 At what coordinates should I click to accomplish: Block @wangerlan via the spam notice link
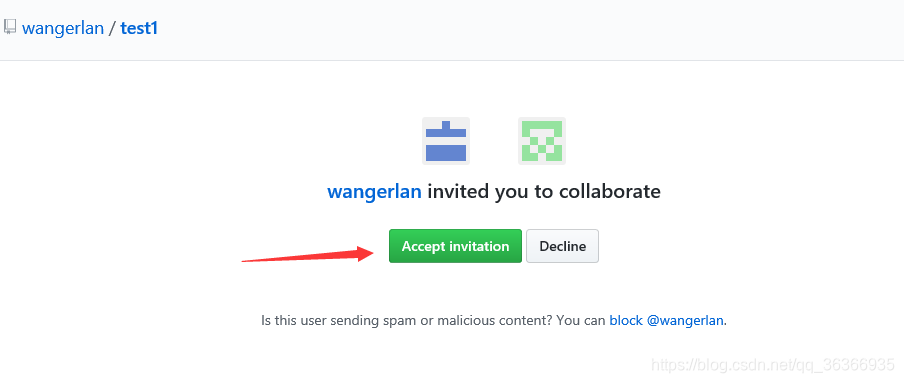(666, 321)
